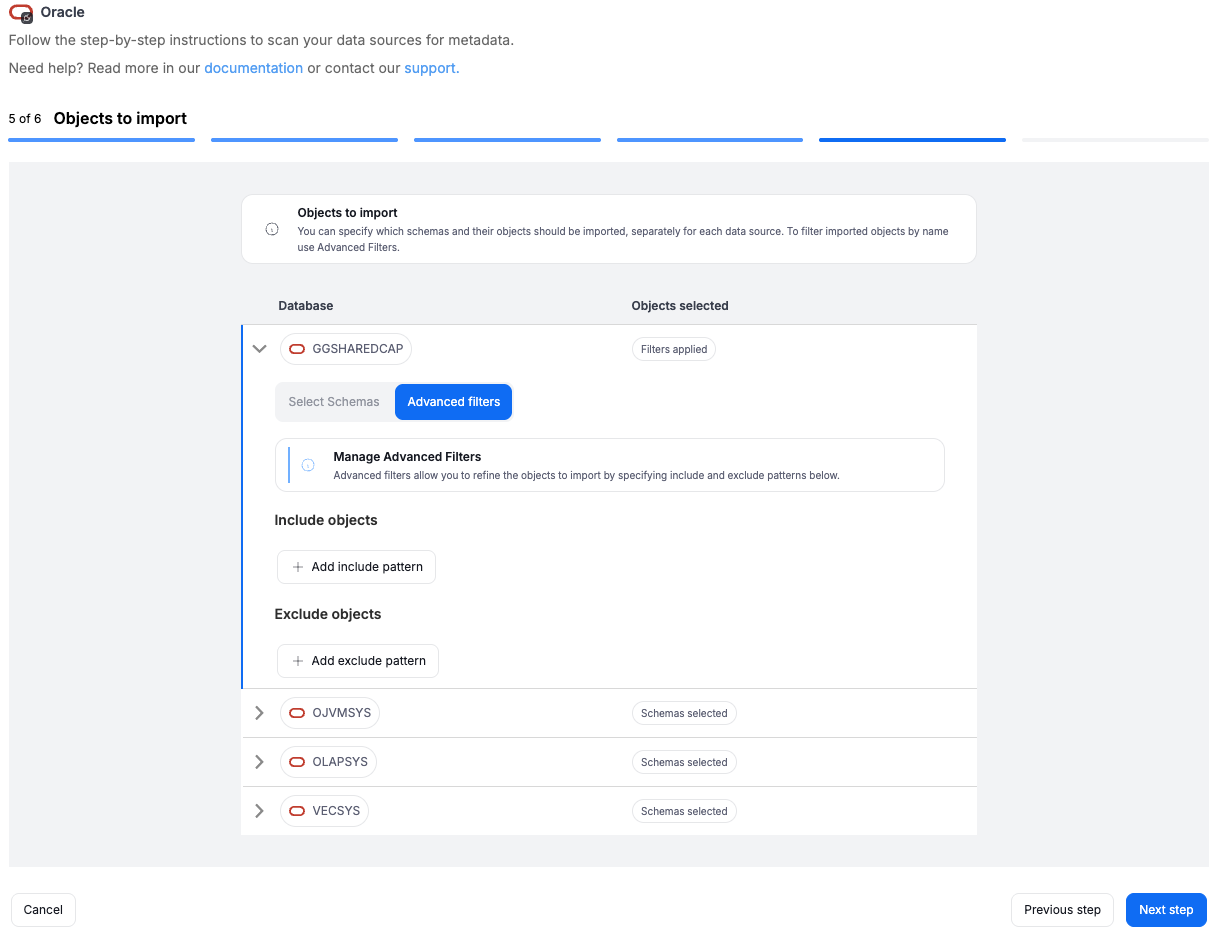1216x934 pixels.
Task: Click Schemas selected badge for VECSYS
Action: click(684, 811)
